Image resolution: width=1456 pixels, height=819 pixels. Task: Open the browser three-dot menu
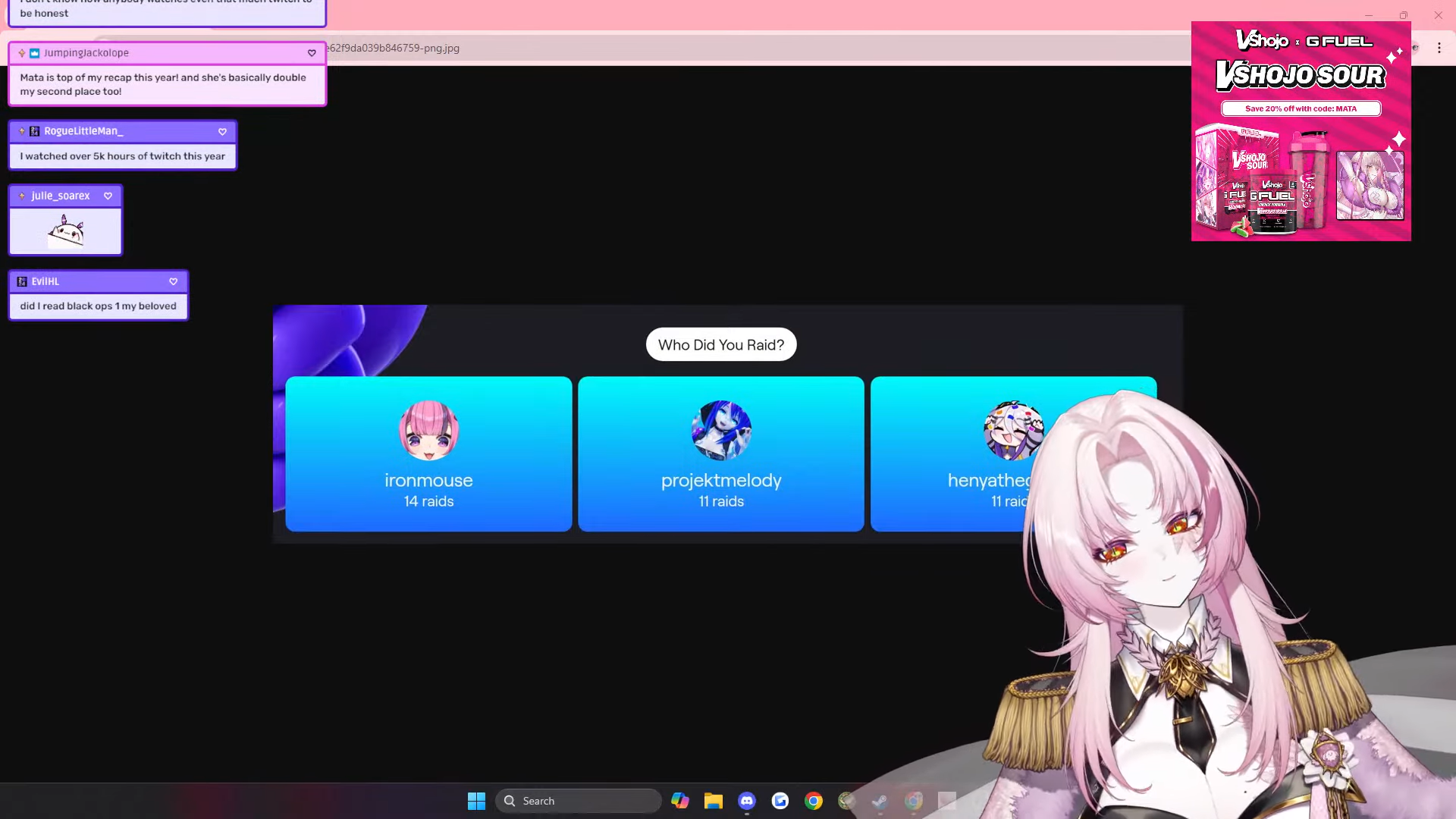click(1439, 48)
